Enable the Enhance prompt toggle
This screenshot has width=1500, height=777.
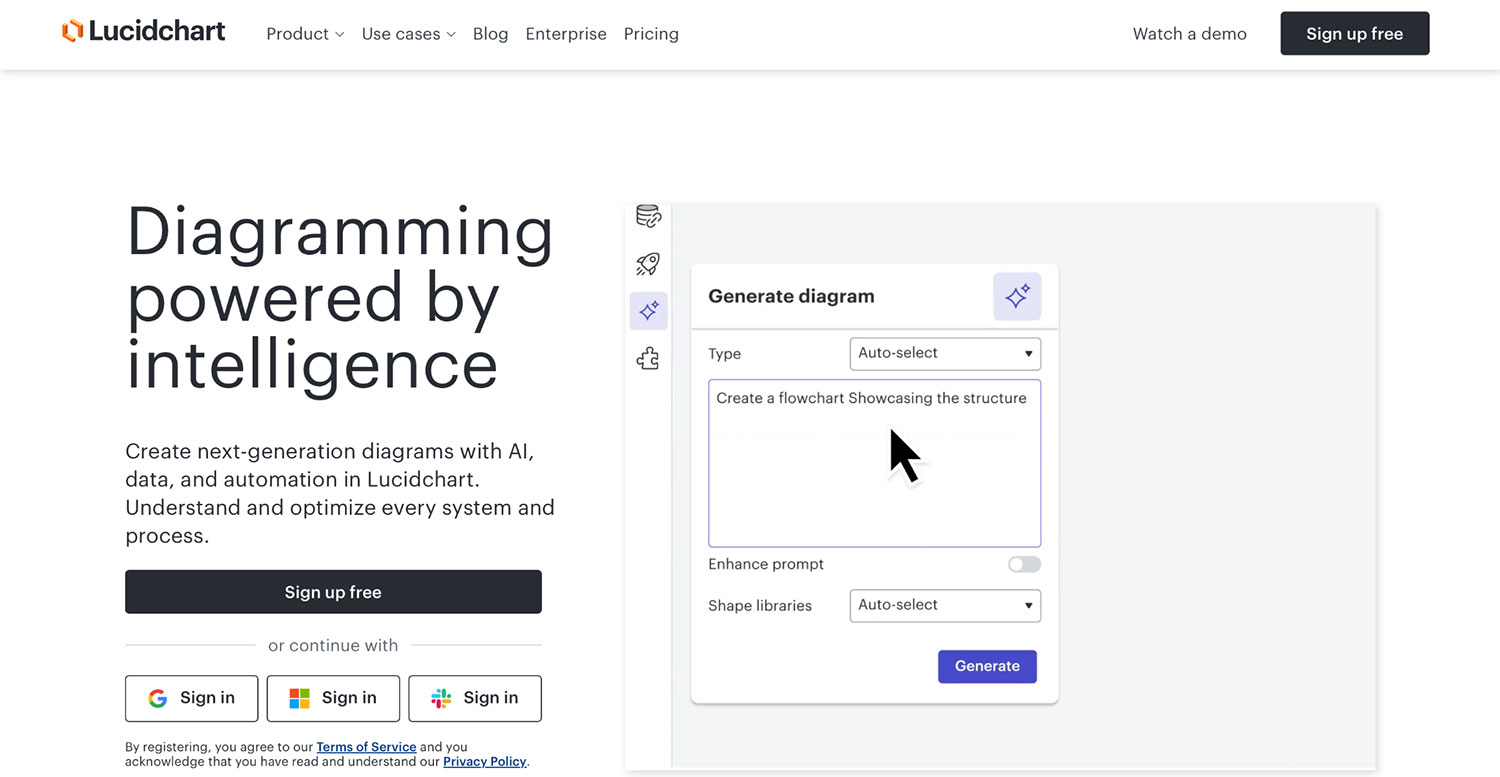pyautogui.click(x=1023, y=564)
